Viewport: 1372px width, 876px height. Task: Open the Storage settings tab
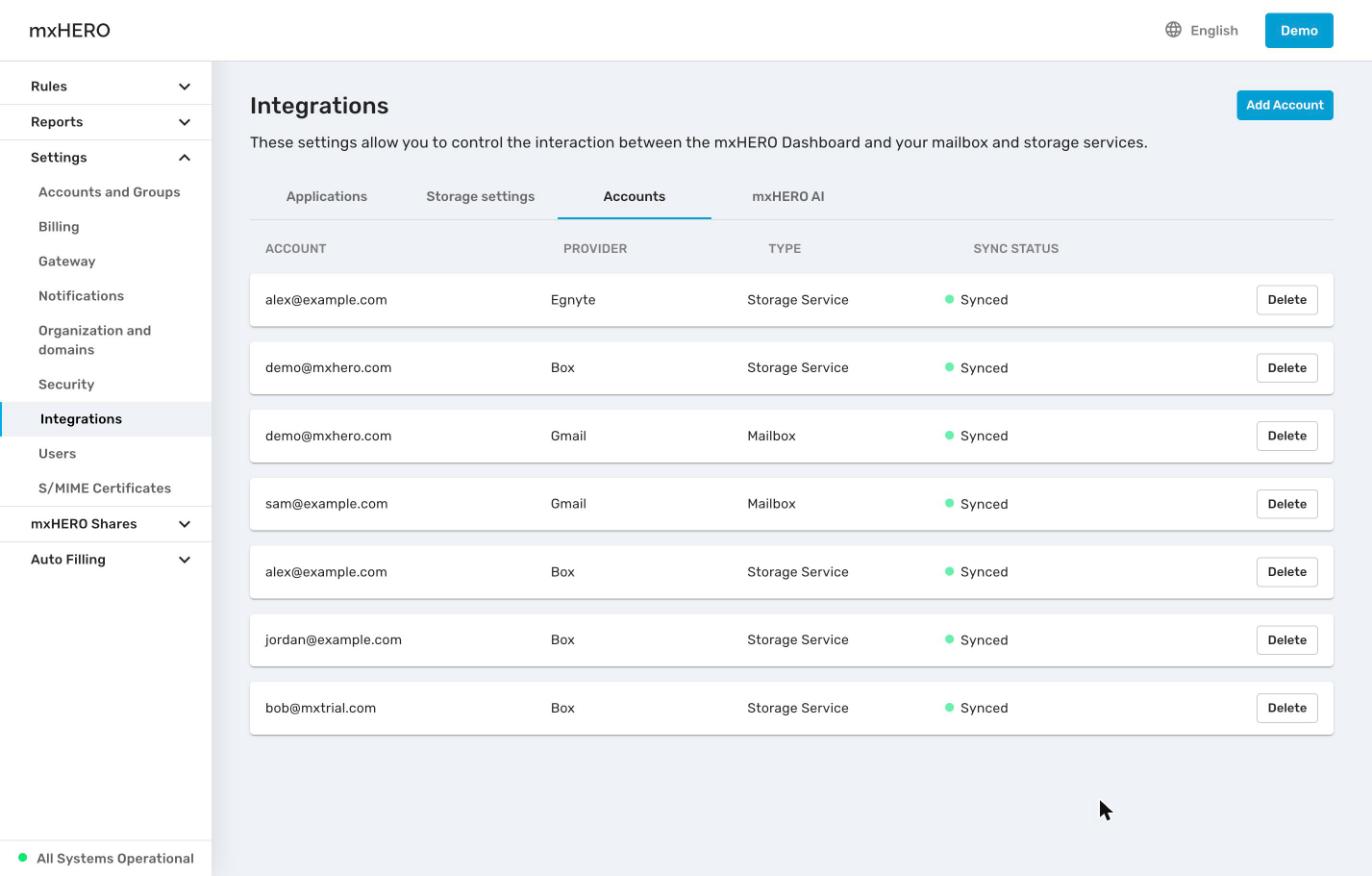[x=480, y=197]
